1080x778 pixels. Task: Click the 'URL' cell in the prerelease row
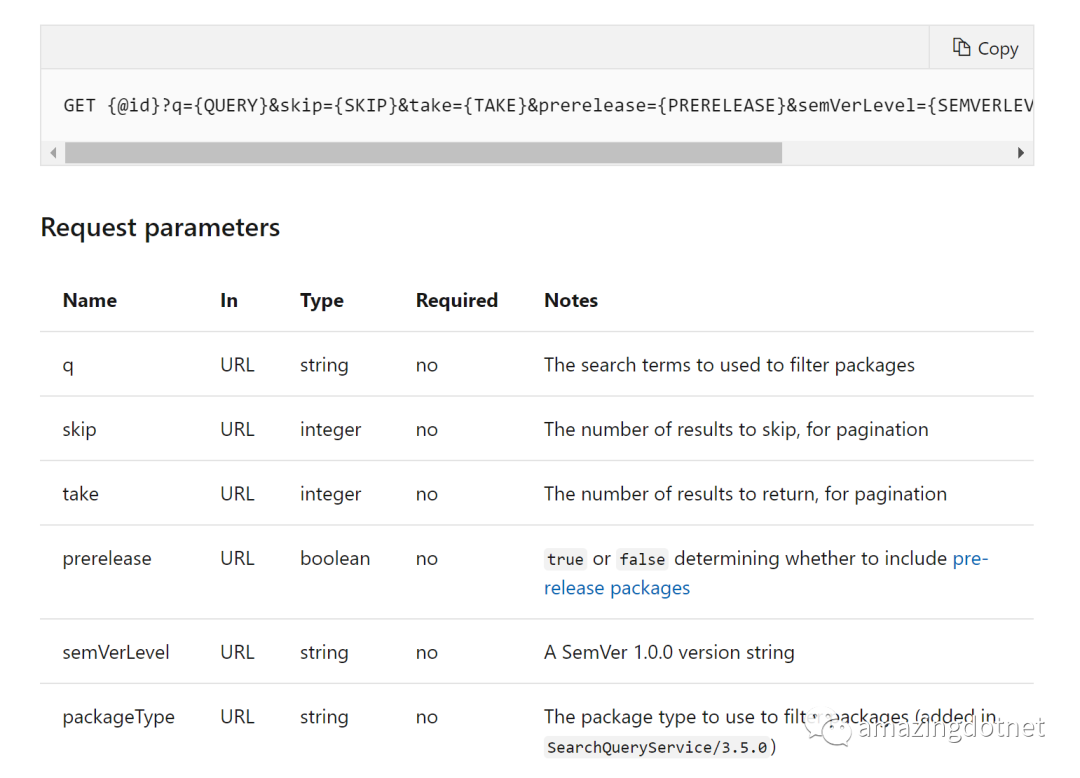(238, 558)
